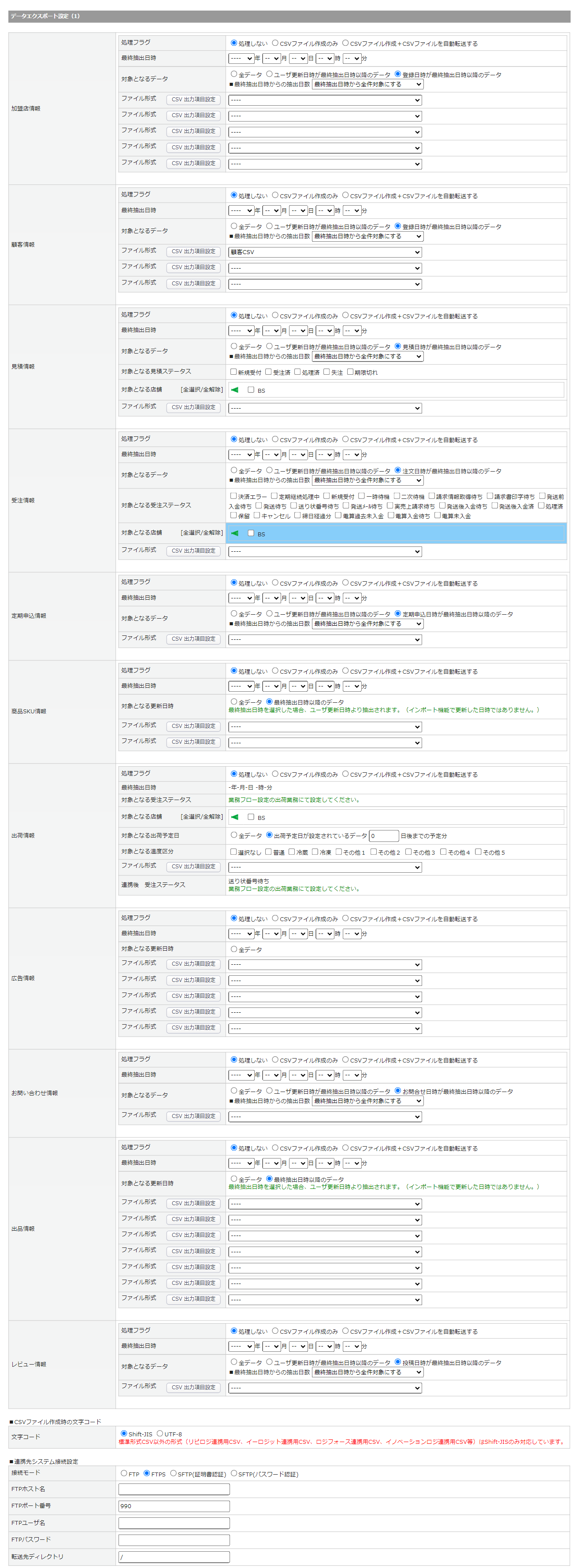Click green arrow icon in 出荷情報 store row
This screenshot has width=575, height=1568.
coord(234,817)
